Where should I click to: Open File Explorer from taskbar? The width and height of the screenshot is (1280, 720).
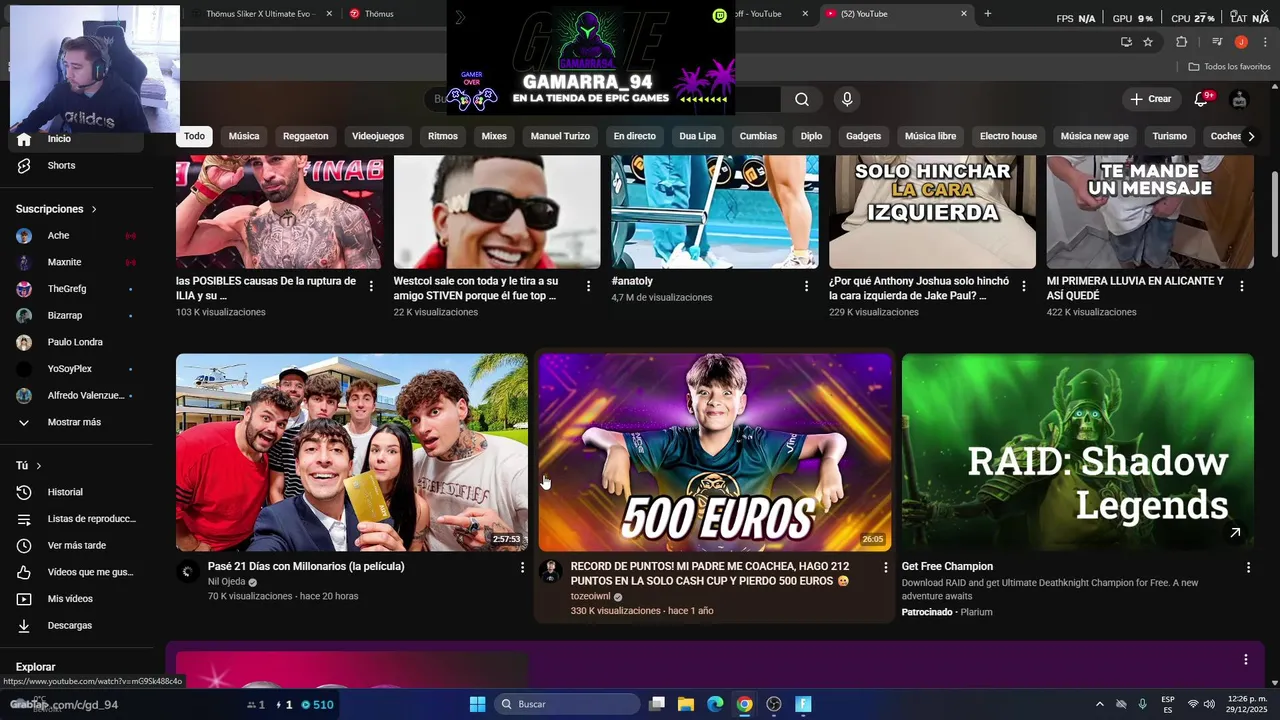coord(686,704)
